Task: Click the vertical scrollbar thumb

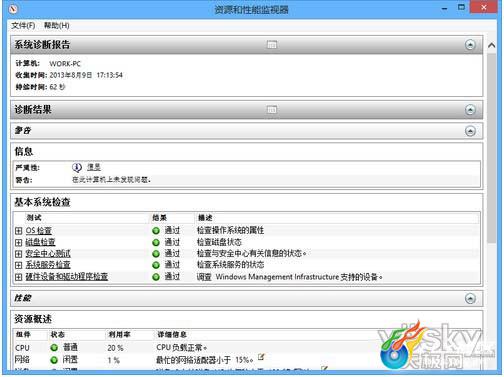Action: pos(491,148)
